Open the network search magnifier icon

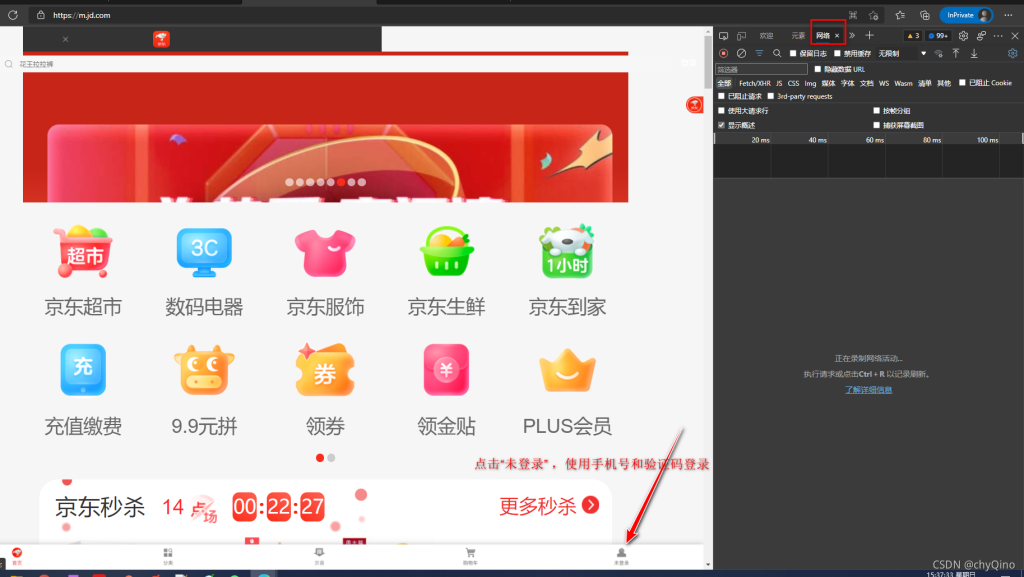tap(777, 54)
